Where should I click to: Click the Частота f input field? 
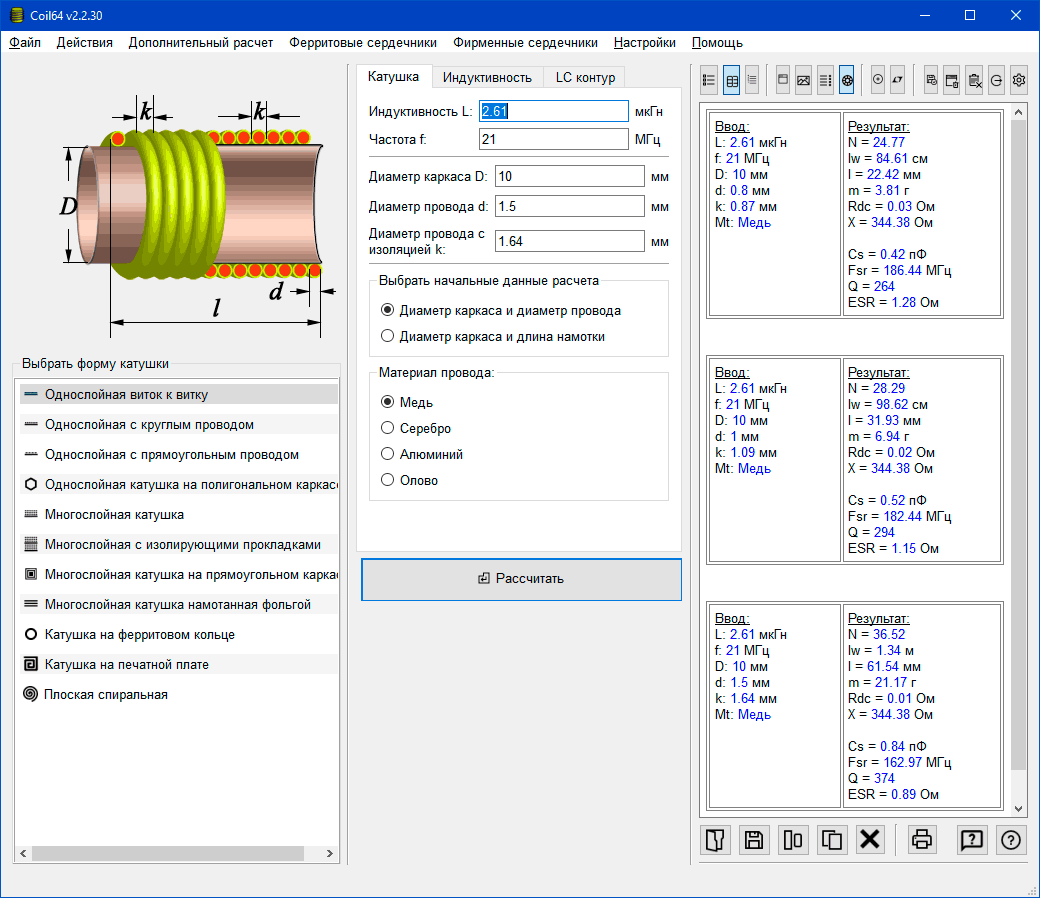click(553, 139)
